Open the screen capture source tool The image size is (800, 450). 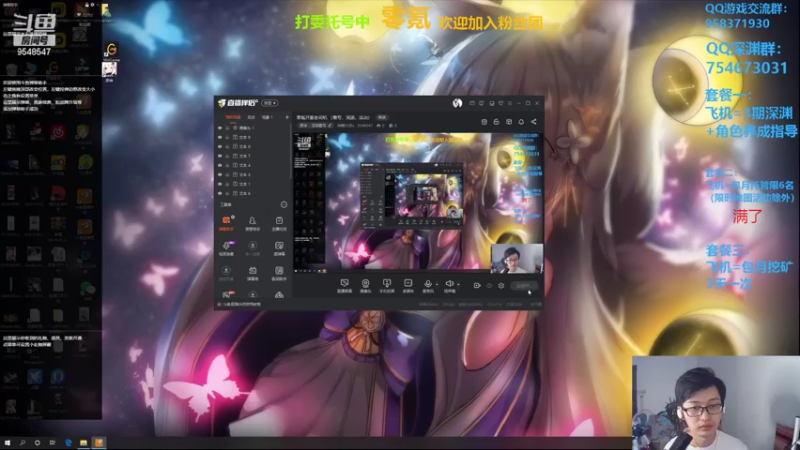pyautogui.click(x=344, y=285)
